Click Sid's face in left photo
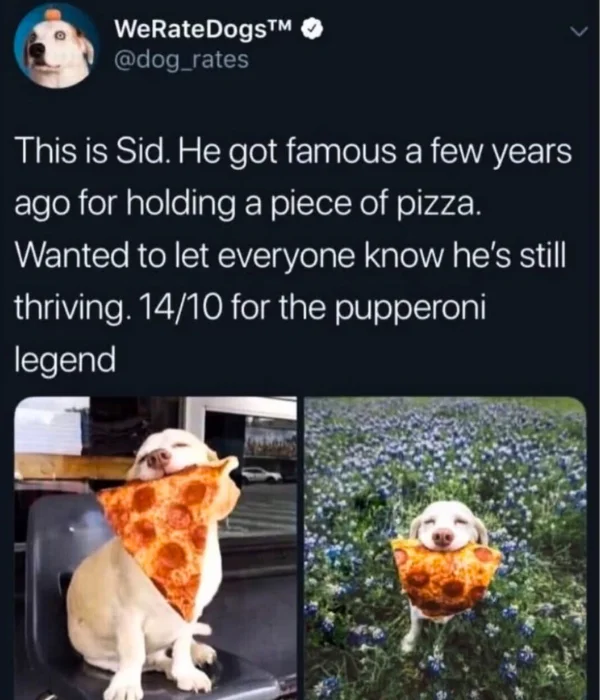Viewport: 600px width, 700px height. [170, 454]
